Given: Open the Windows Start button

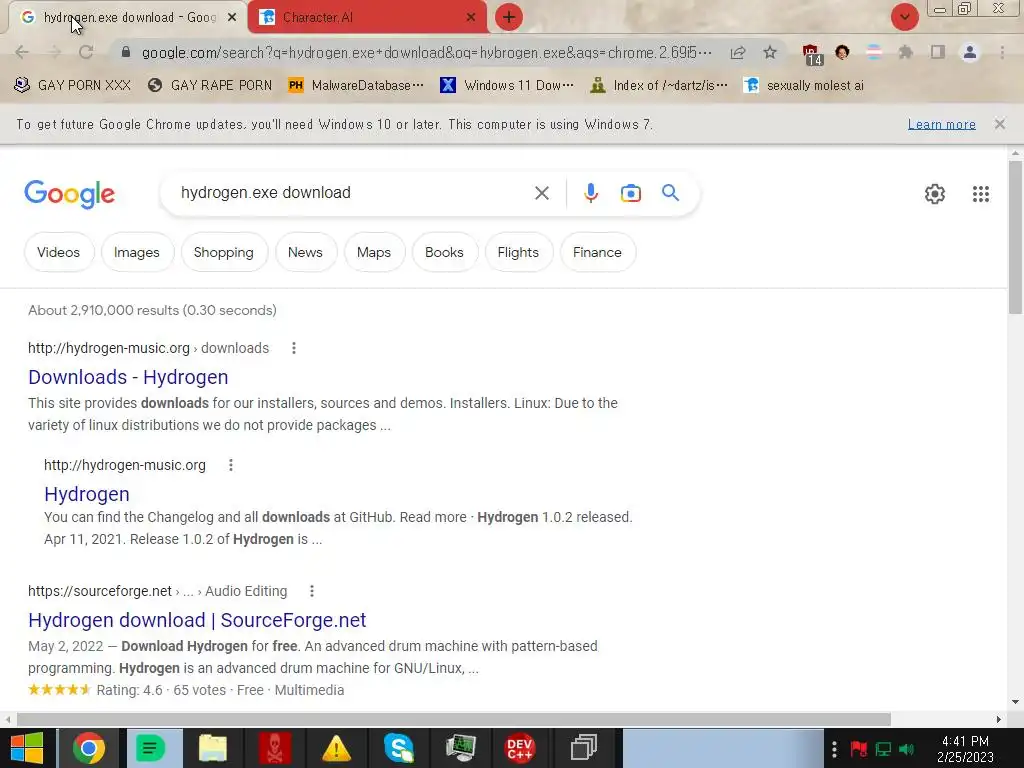Looking at the screenshot, I should (x=27, y=748).
